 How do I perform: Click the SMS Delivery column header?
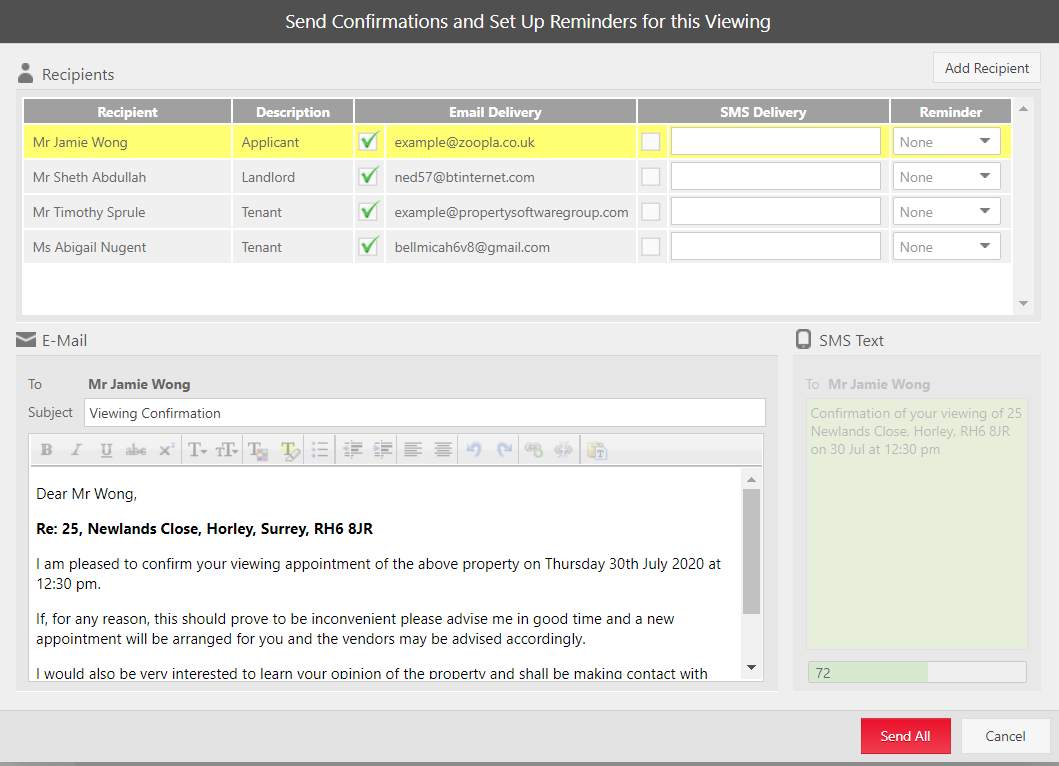[x=763, y=112]
